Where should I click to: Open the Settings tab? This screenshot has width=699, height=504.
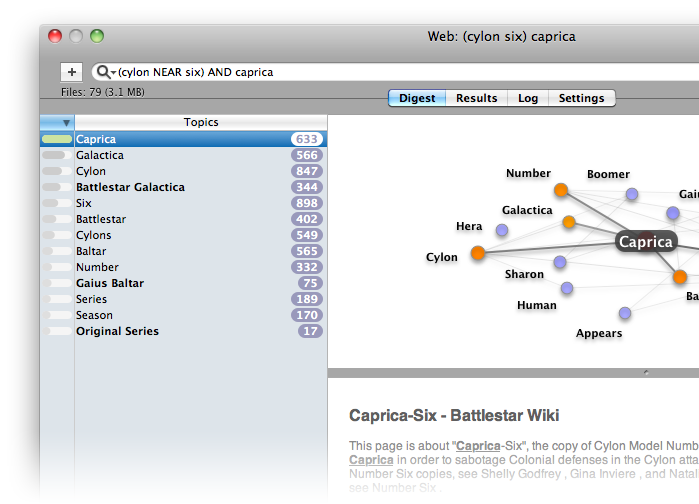click(581, 98)
